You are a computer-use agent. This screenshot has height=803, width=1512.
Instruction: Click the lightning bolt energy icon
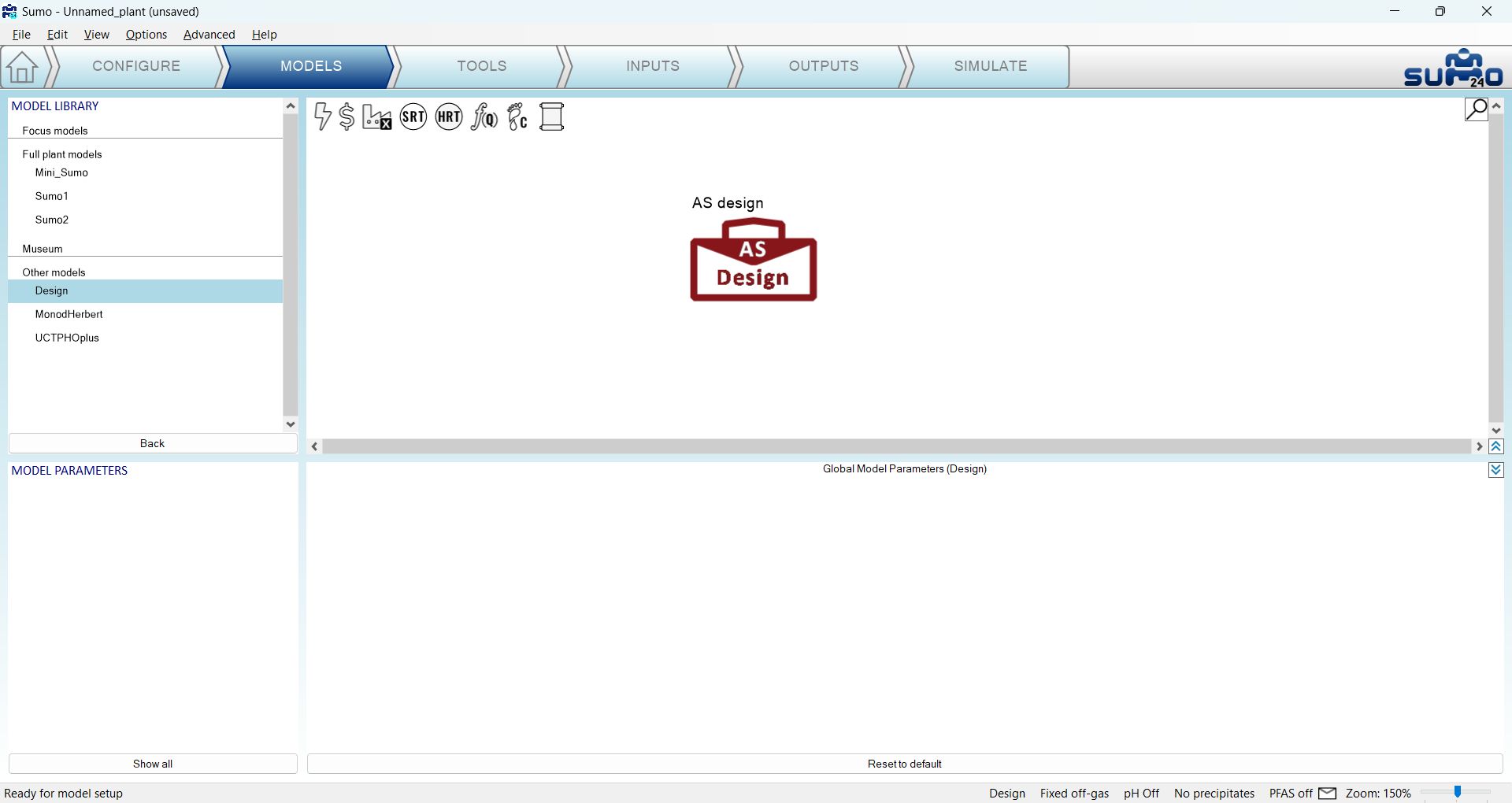tap(323, 117)
